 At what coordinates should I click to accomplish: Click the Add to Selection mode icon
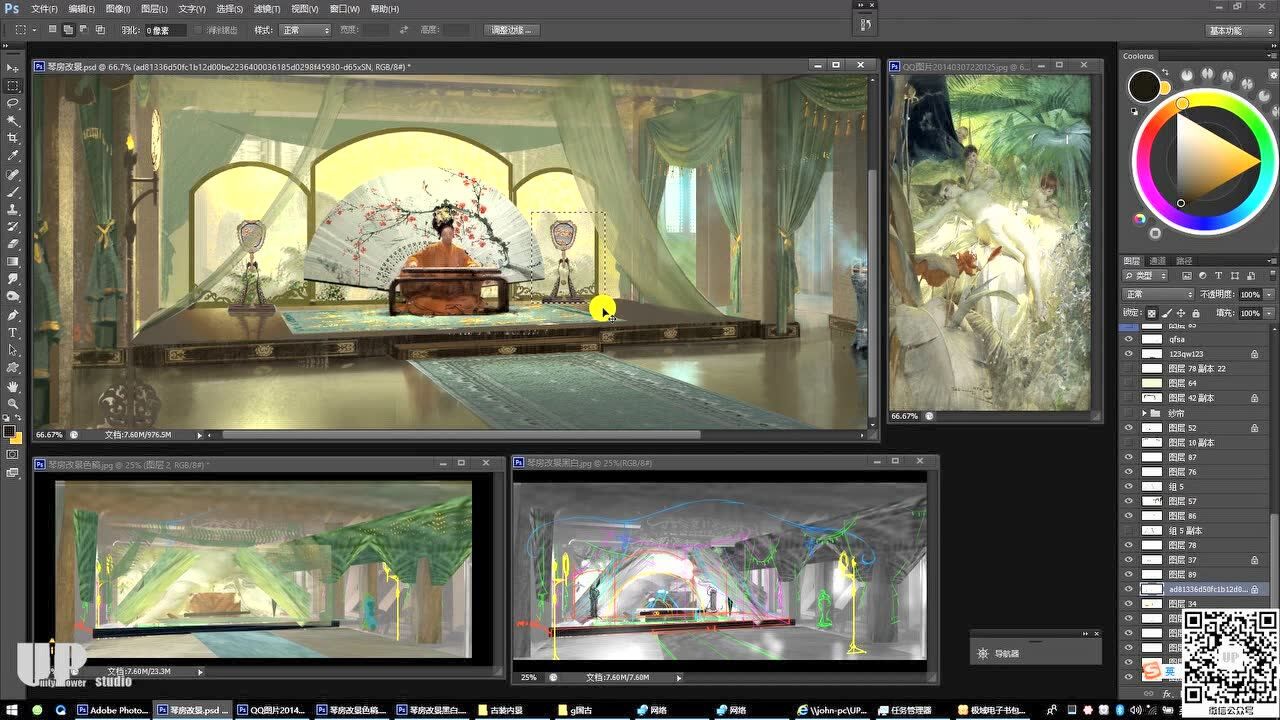tap(68, 30)
